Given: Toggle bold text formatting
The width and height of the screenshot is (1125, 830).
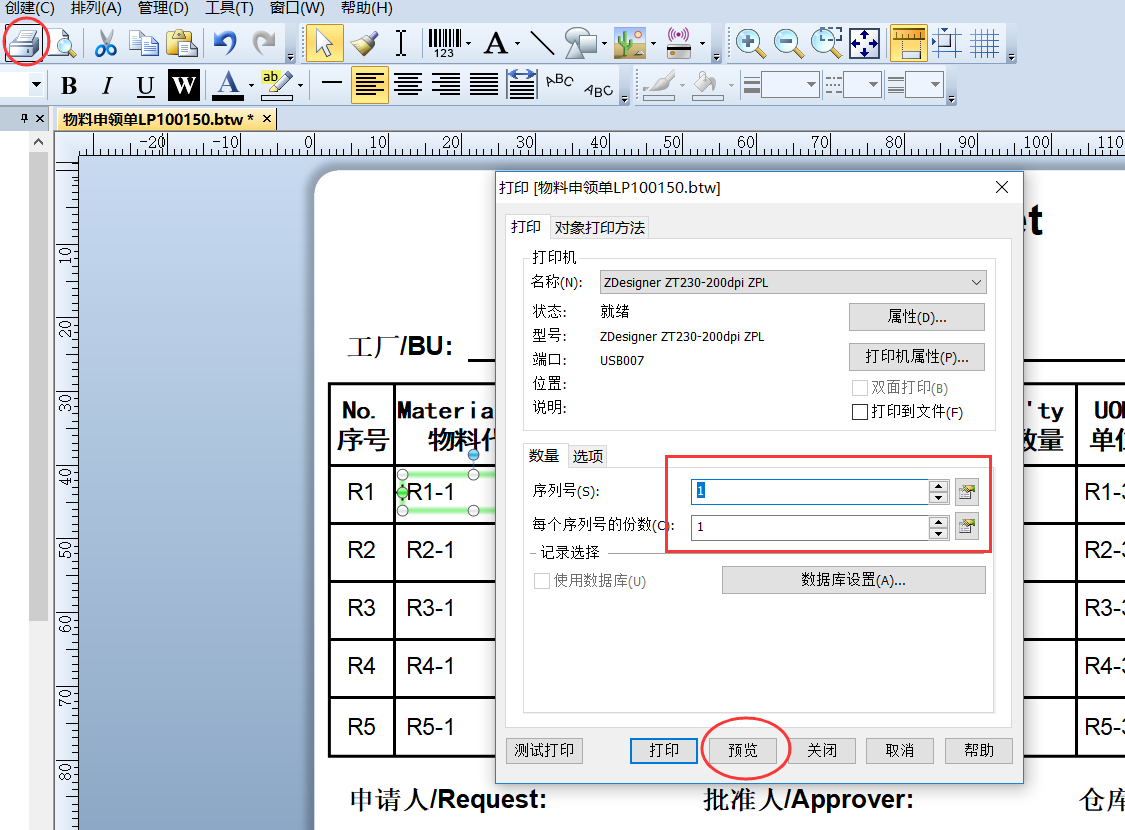Looking at the screenshot, I should pos(69,86).
